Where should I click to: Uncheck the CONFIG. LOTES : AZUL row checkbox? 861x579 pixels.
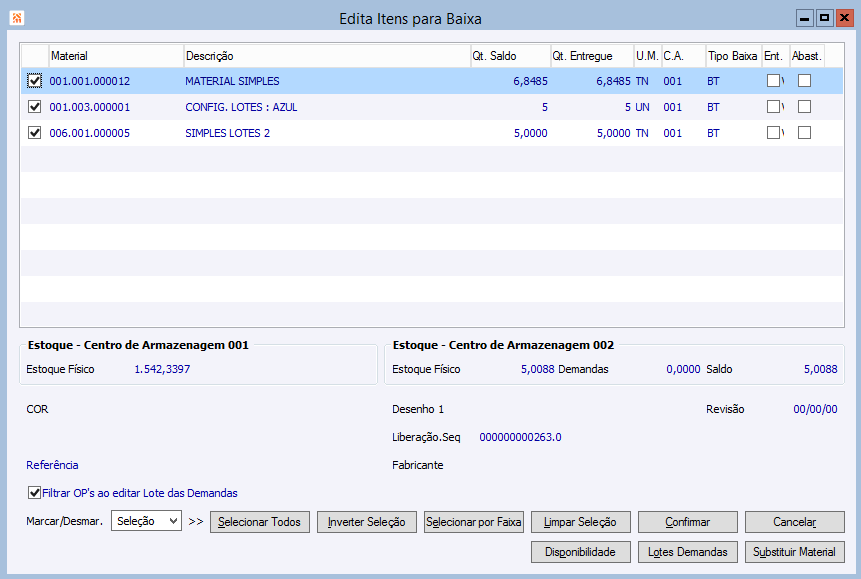click(x=35, y=107)
